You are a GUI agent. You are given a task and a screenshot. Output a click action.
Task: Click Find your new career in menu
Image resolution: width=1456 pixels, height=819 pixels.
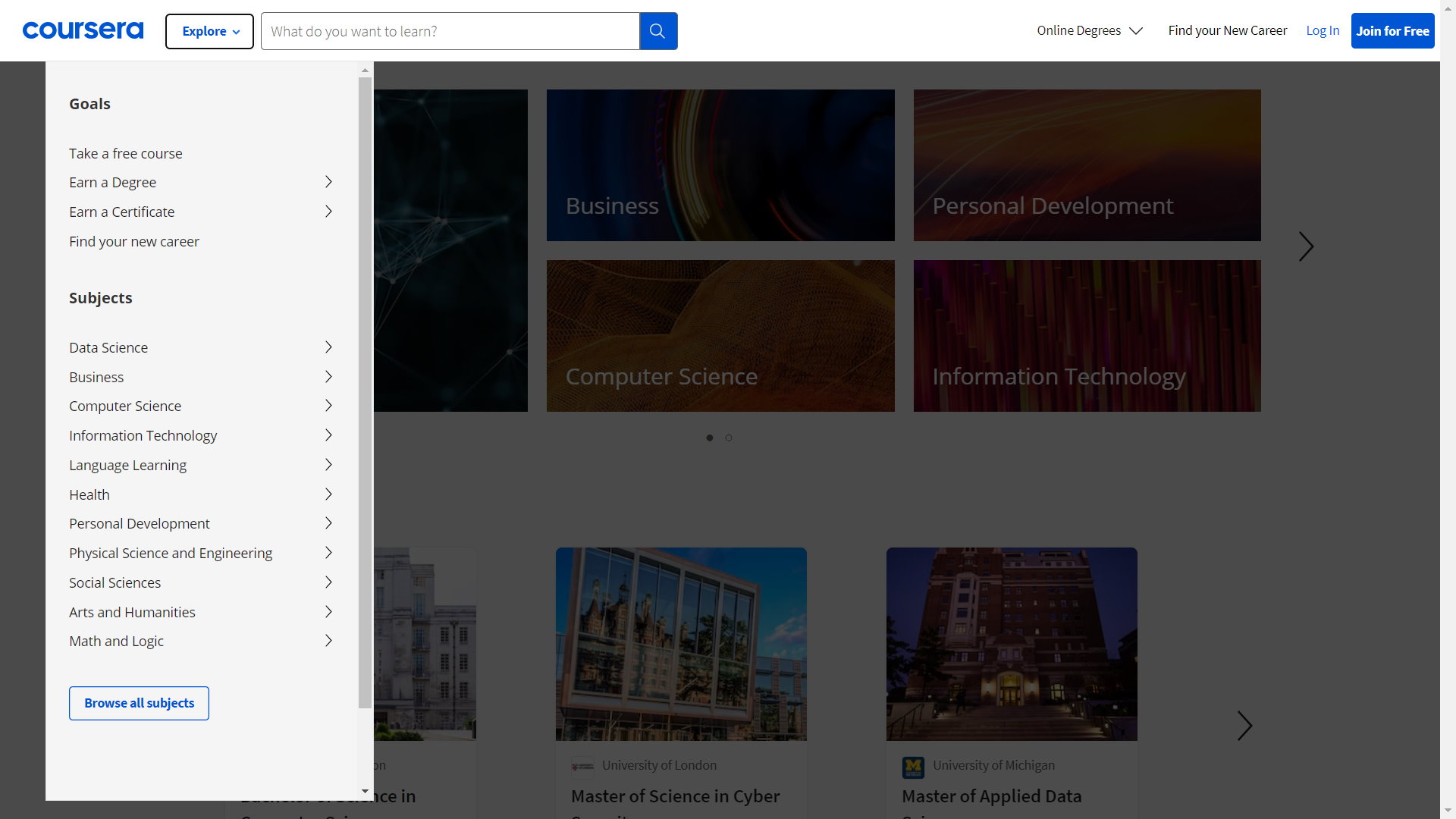134,241
